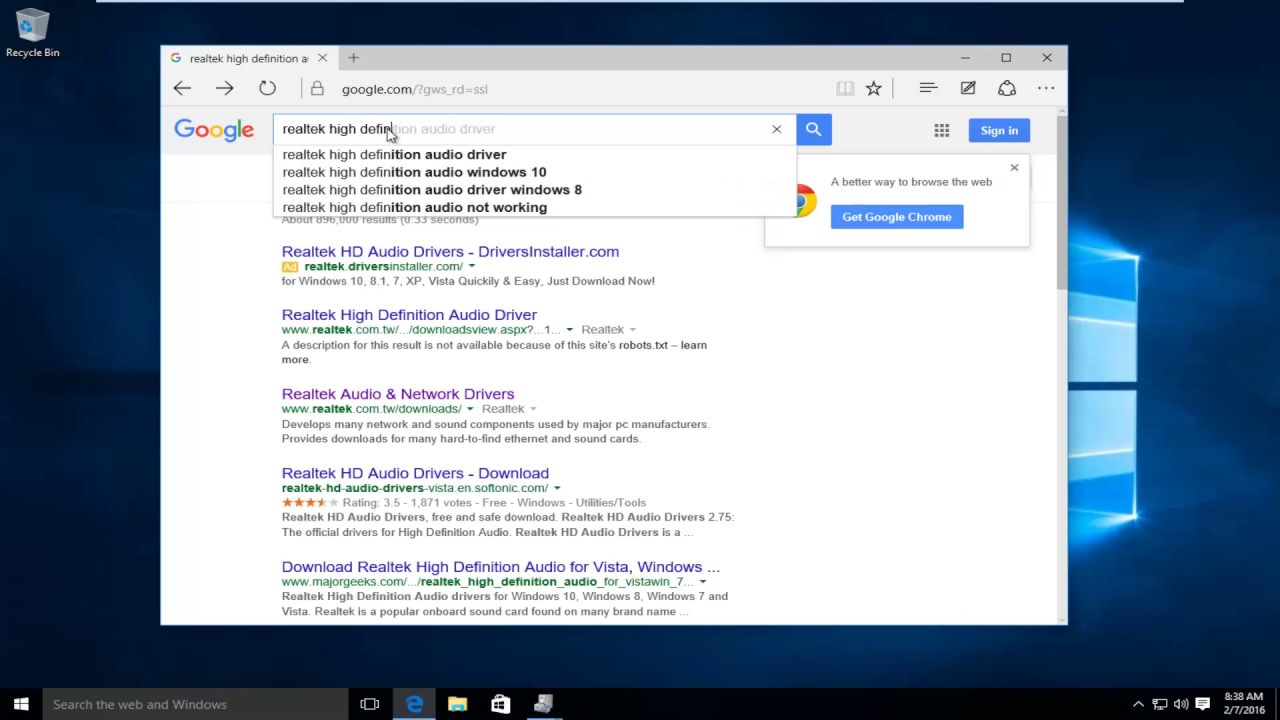The height and width of the screenshot is (720, 1280).
Task: Click the Google logo
Action: [214, 130]
